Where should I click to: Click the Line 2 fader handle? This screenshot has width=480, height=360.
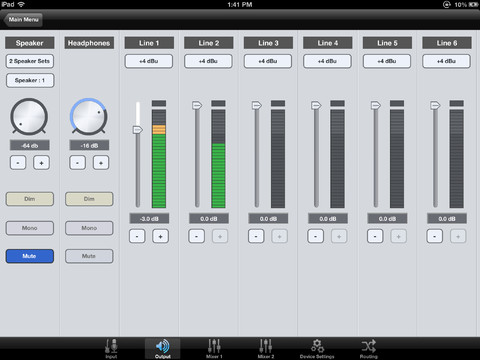pos(197,105)
